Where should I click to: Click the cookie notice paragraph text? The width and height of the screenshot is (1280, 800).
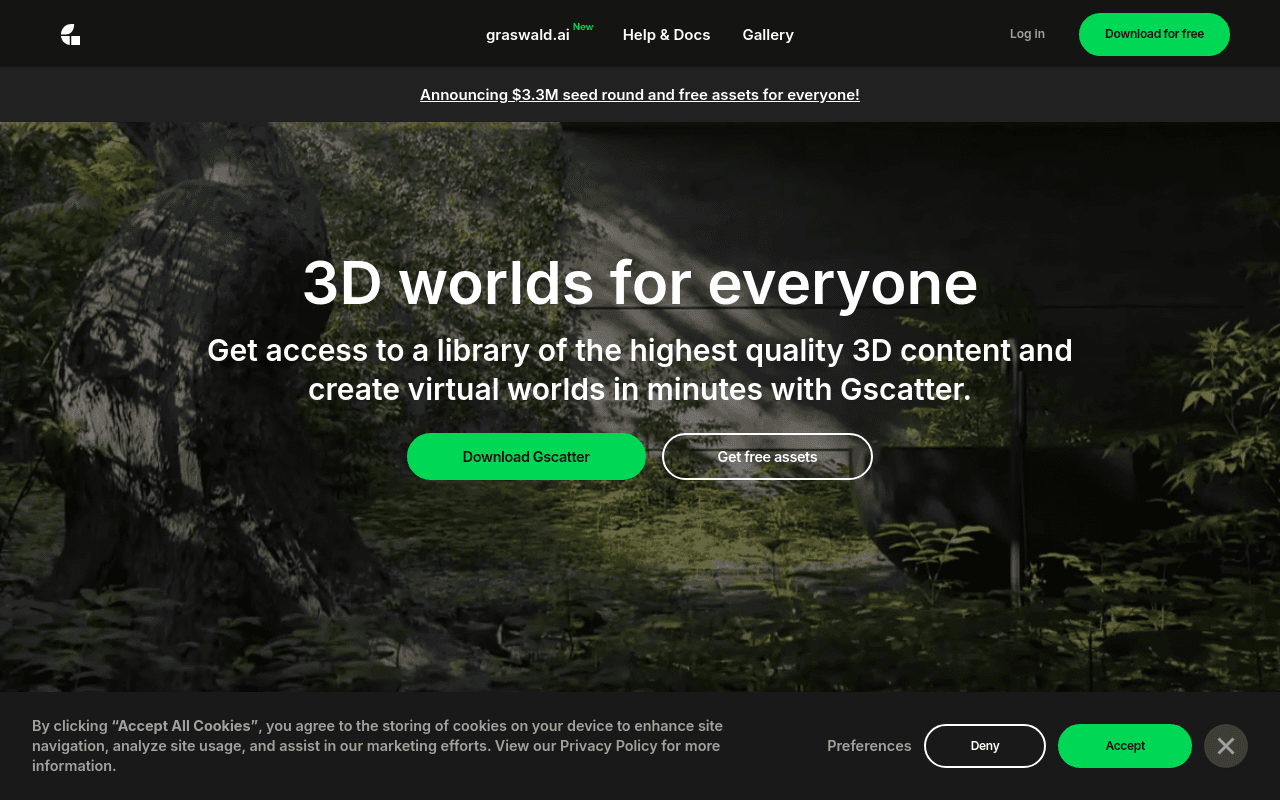pyautogui.click(x=377, y=746)
